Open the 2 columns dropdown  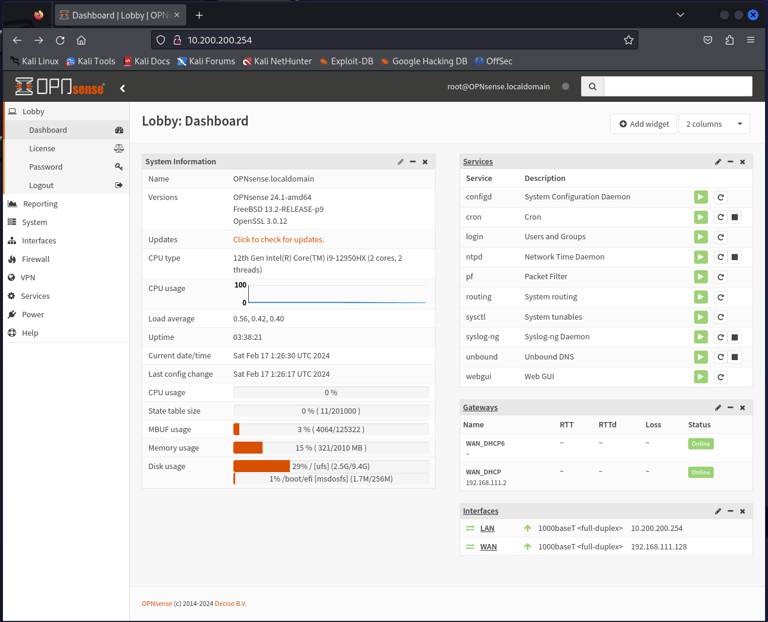click(x=714, y=124)
